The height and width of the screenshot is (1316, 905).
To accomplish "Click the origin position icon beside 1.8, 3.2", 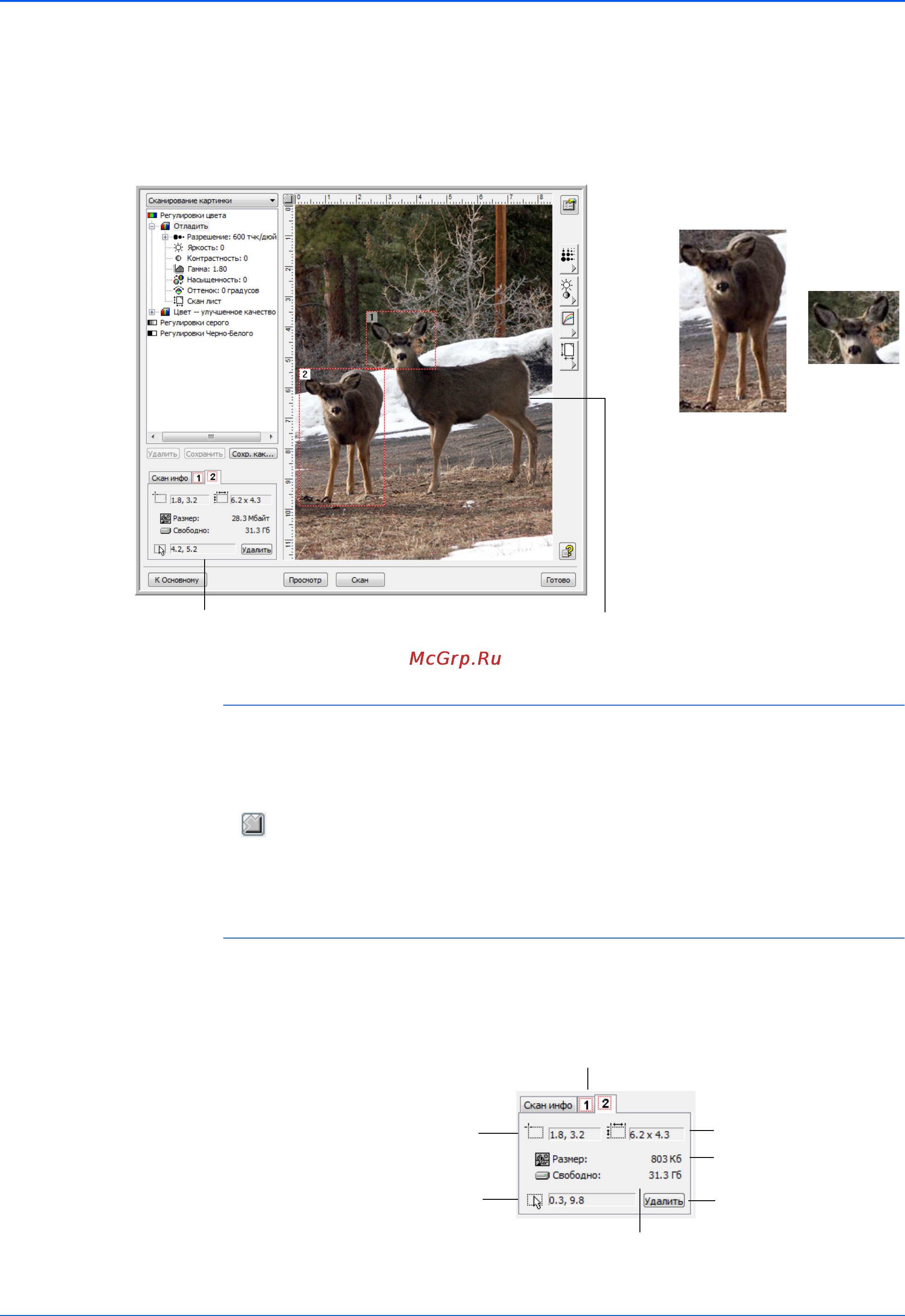I will point(160,498).
